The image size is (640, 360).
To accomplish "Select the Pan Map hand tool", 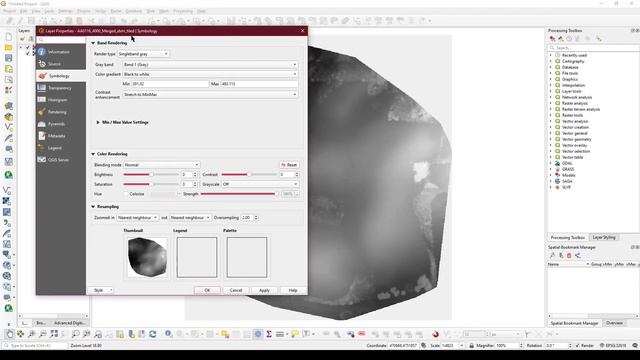I will [x=9, y=334].
